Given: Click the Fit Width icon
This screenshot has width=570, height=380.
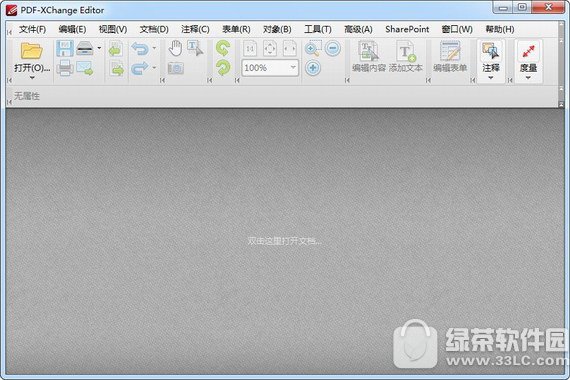Looking at the screenshot, I should (290, 48).
